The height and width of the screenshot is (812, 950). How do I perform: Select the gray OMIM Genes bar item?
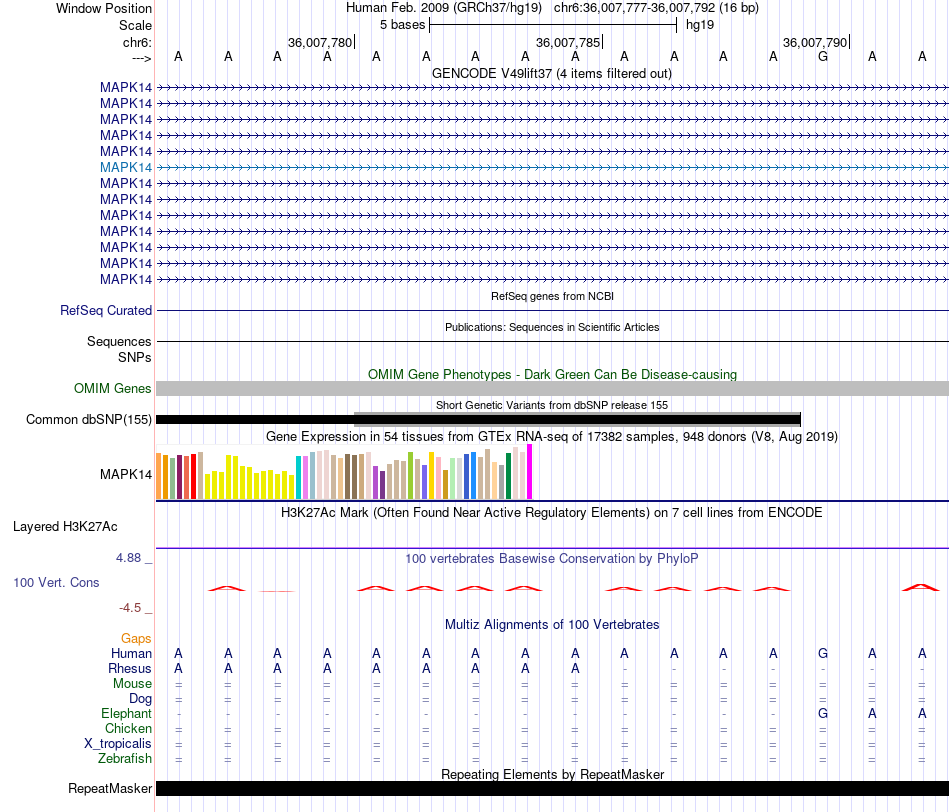552,388
